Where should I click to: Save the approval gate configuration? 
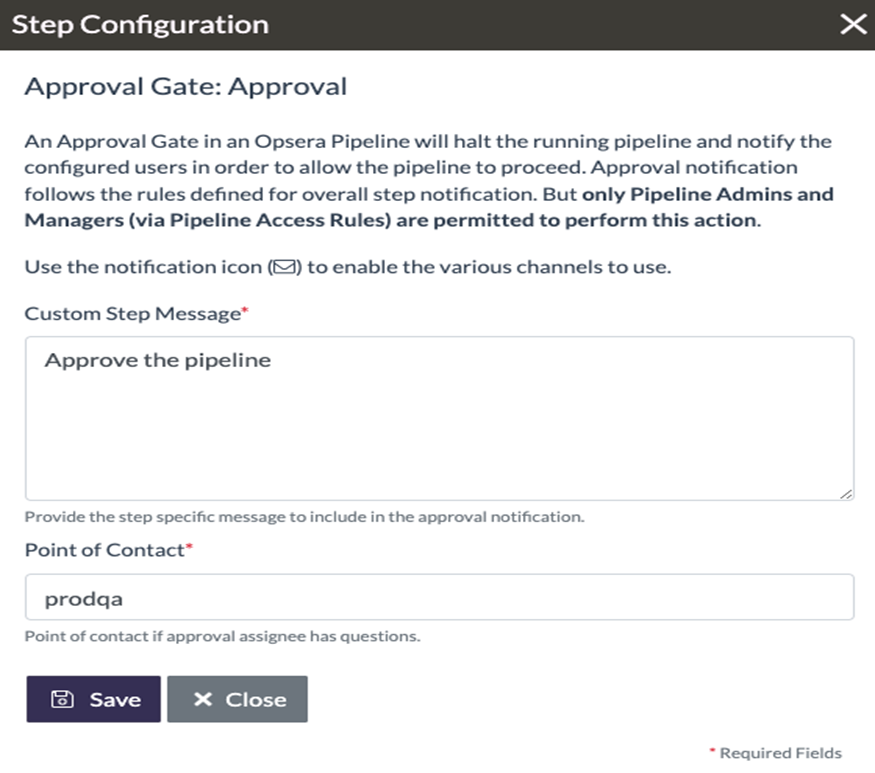point(93,699)
